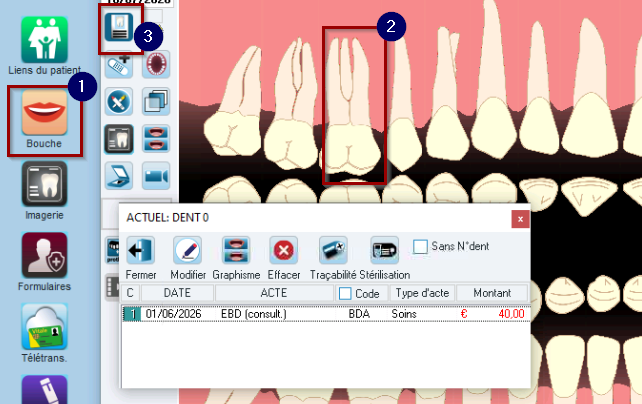Viewport: 642px width, 404px height.
Task: Open the Imagerie x-ray icon in the sidebar
Action: (44, 184)
